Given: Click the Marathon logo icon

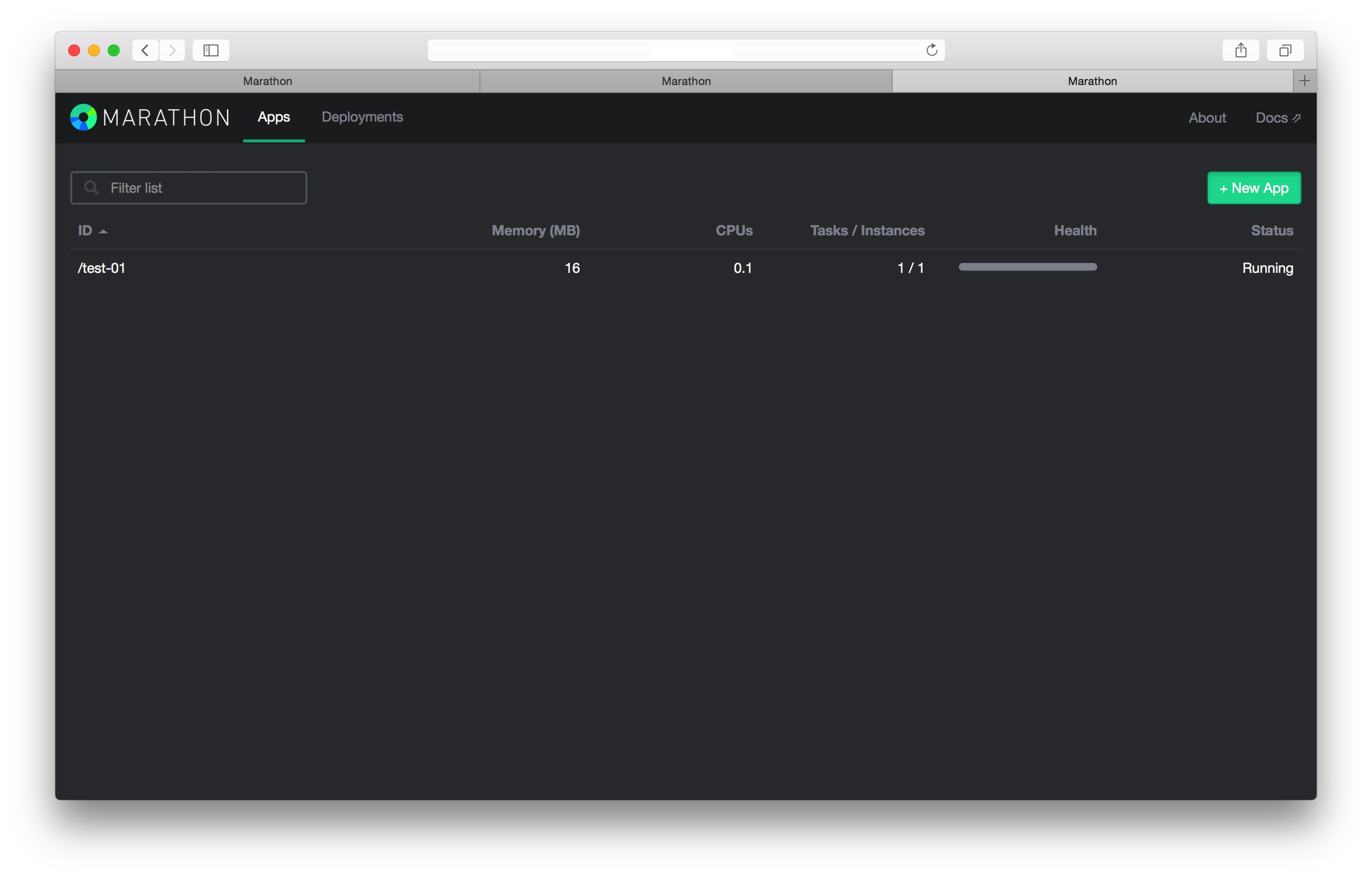Looking at the screenshot, I should point(84,117).
